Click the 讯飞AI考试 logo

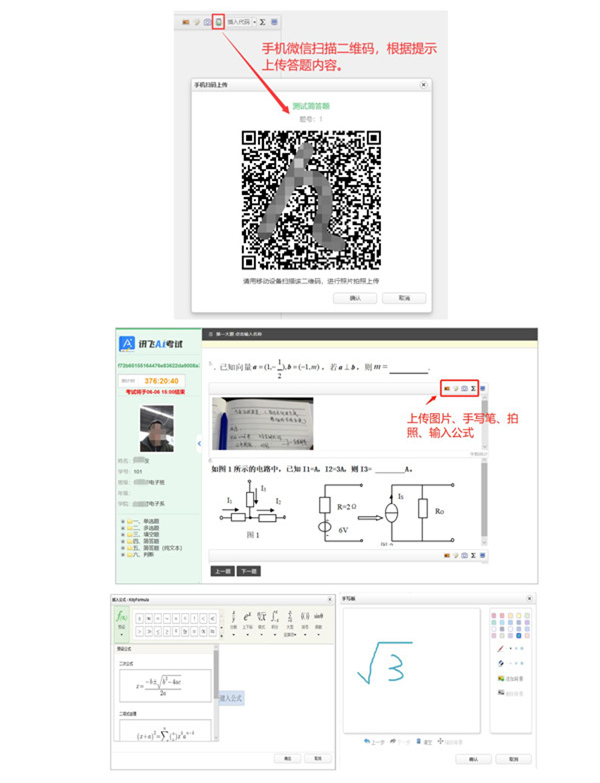(x=151, y=344)
